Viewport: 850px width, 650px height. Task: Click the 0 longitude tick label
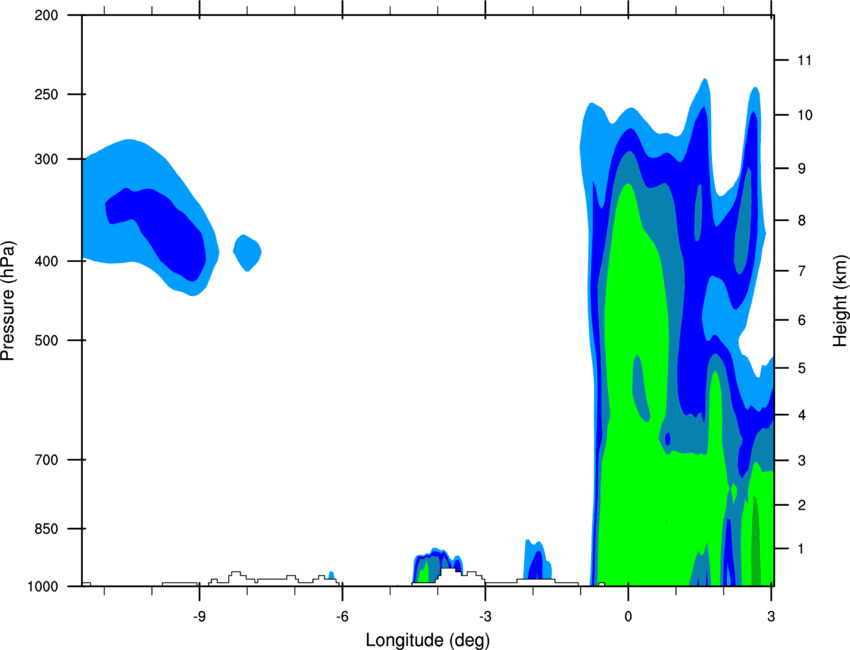point(628,617)
